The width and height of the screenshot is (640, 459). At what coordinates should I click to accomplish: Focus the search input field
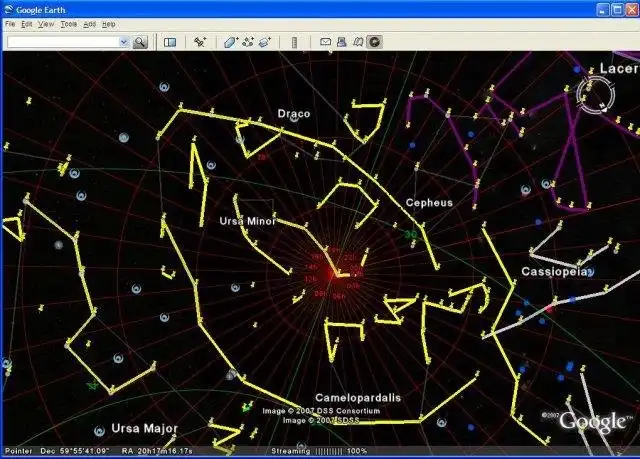(x=63, y=42)
